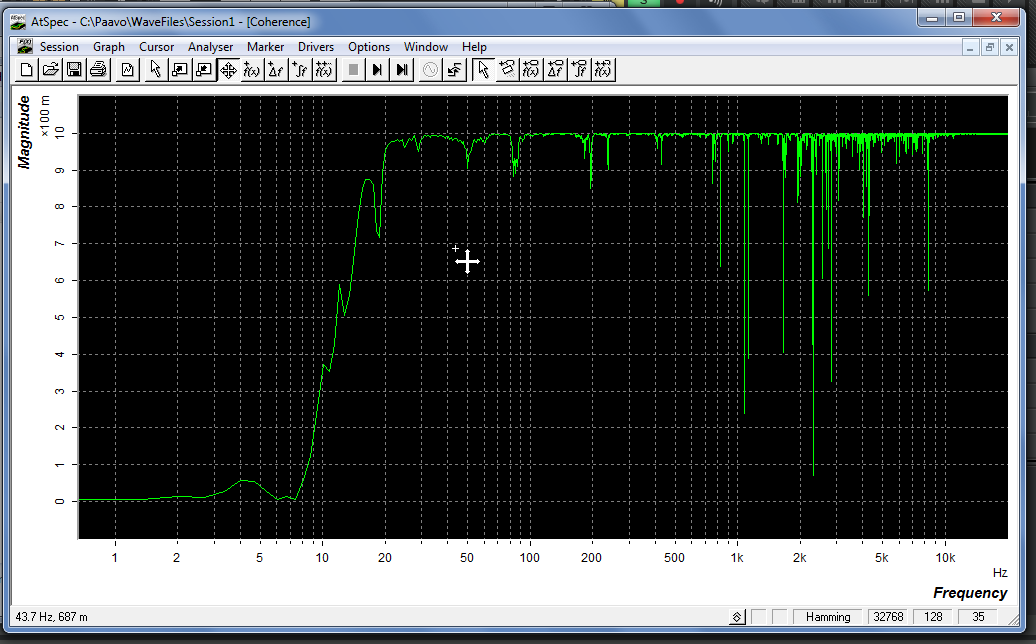This screenshot has height=644, width=1036.
Task: Open the Options menu
Action: click(x=369, y=47)
